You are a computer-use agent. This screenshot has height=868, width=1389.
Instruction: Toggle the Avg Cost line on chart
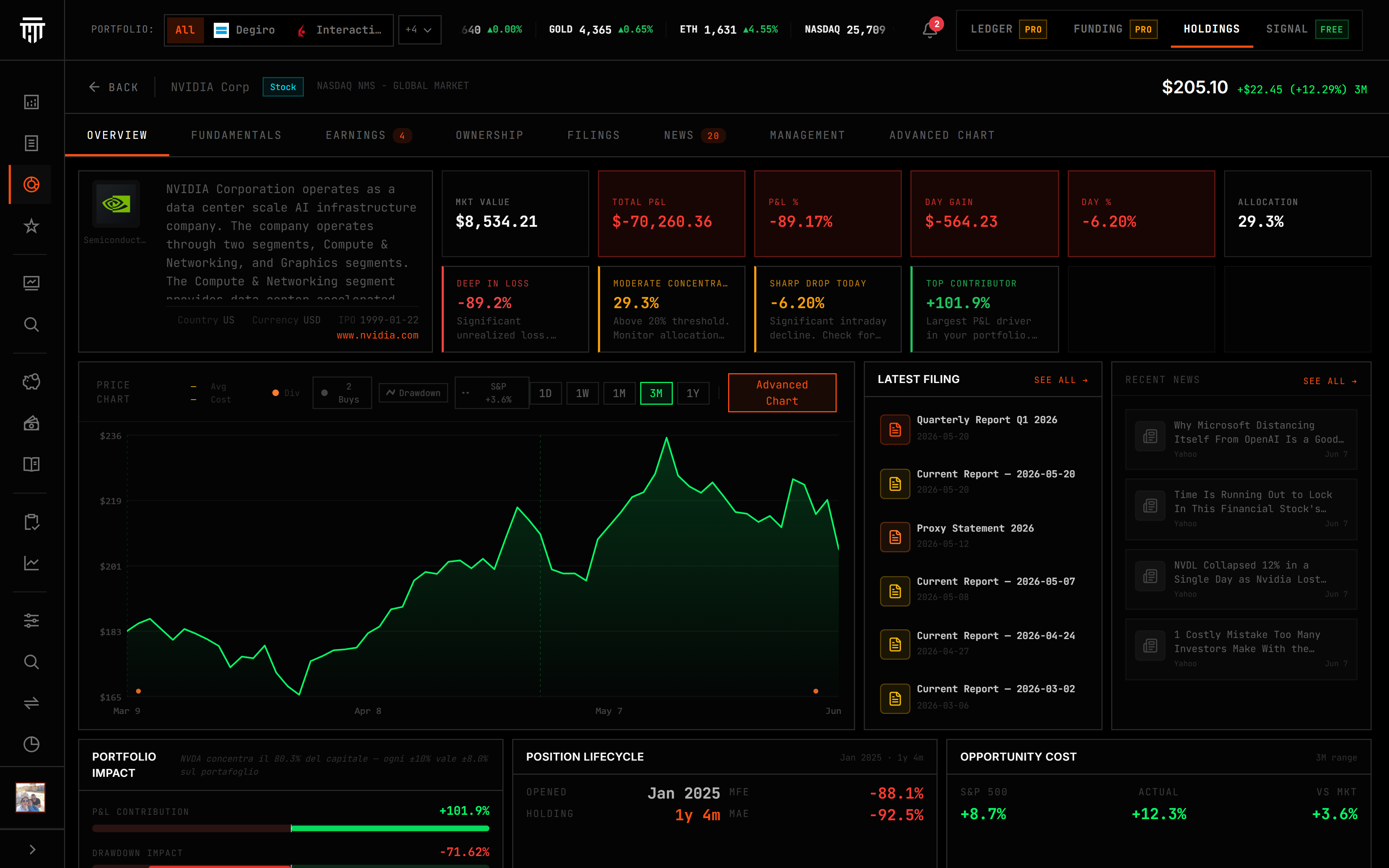(x=211, y=393)
